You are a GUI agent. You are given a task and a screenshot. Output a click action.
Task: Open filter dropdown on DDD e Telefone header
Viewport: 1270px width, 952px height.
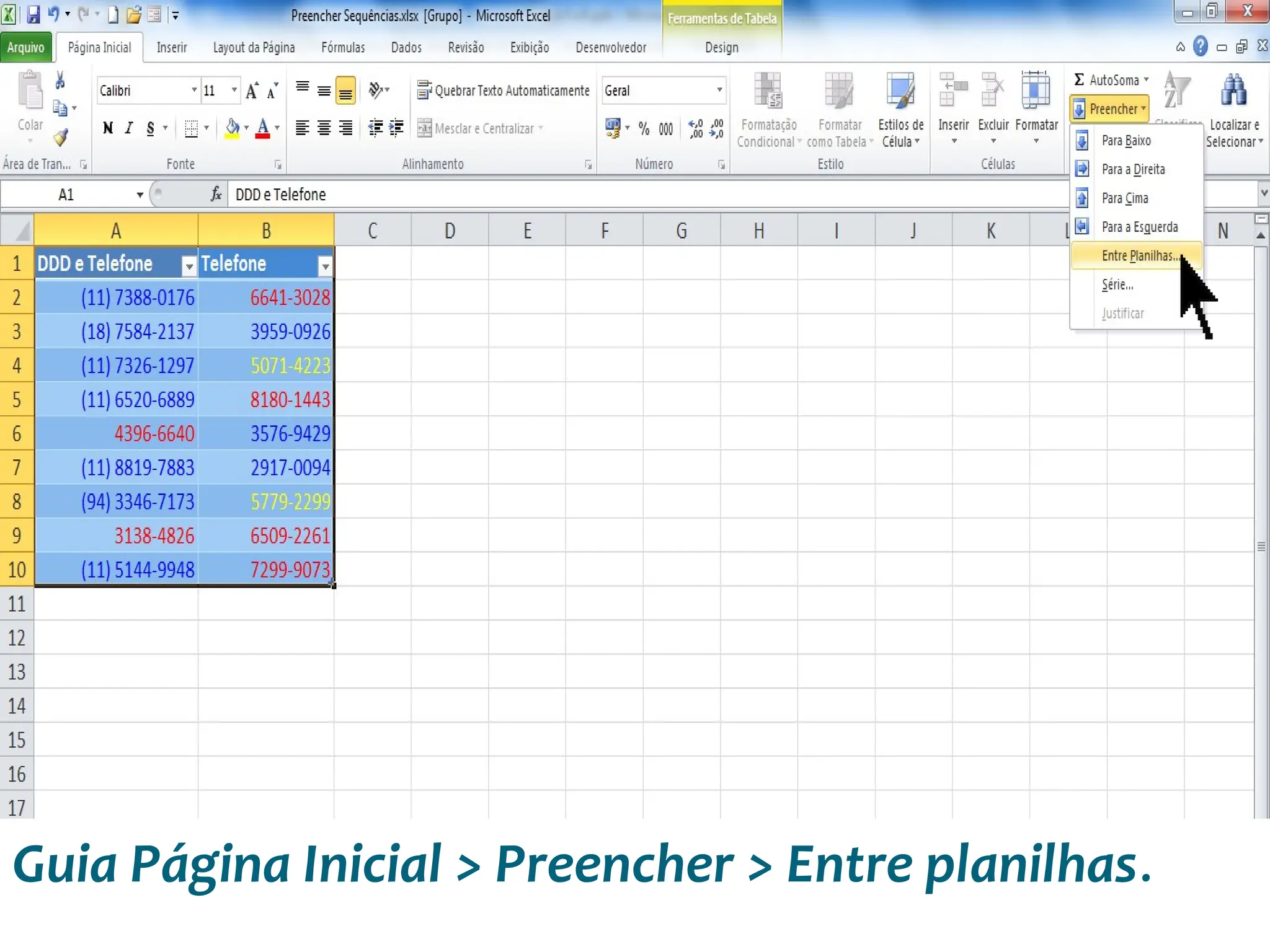click(189, 267)
